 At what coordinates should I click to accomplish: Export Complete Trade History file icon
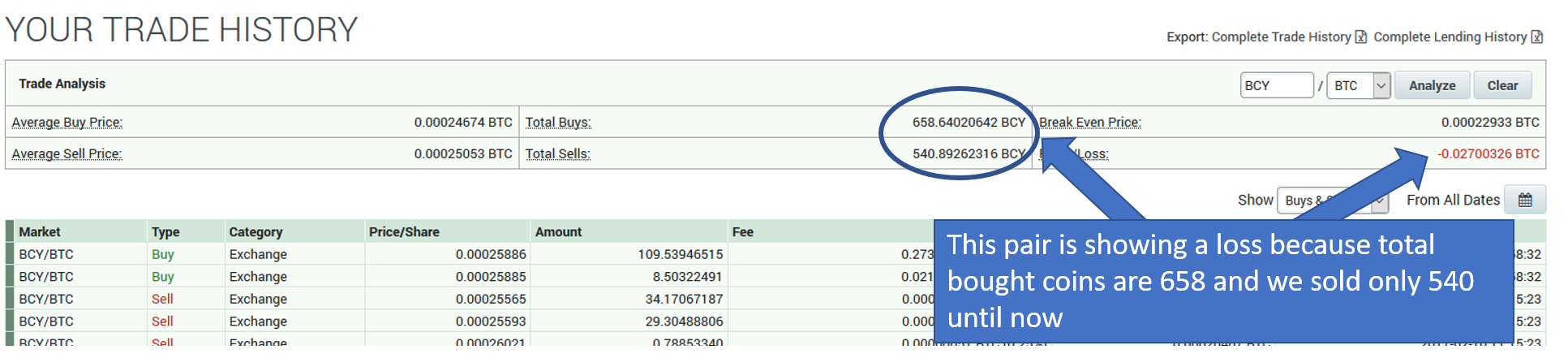tap(1361, 37)
